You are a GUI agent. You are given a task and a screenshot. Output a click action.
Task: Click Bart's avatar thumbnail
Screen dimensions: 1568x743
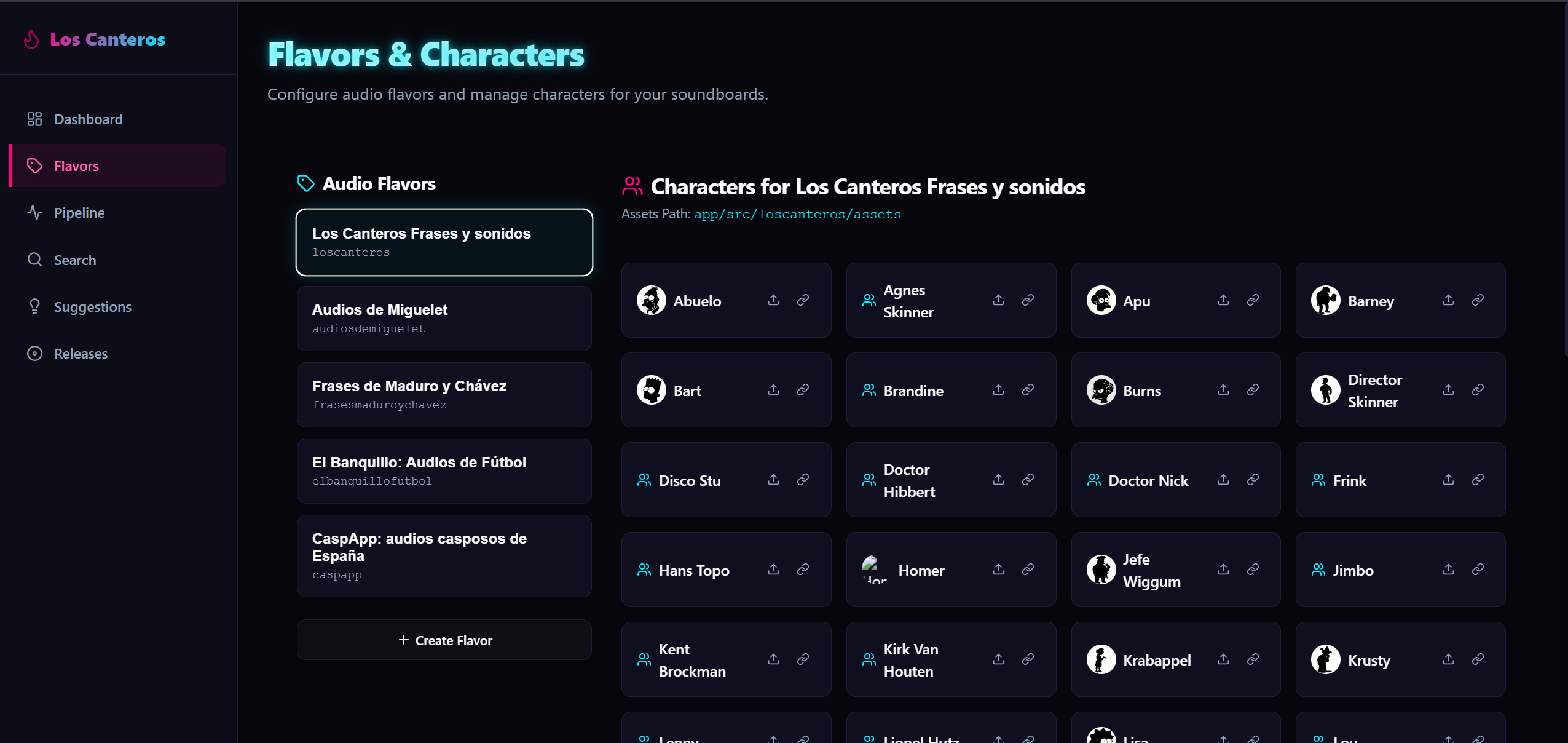[x=652, y=390]
